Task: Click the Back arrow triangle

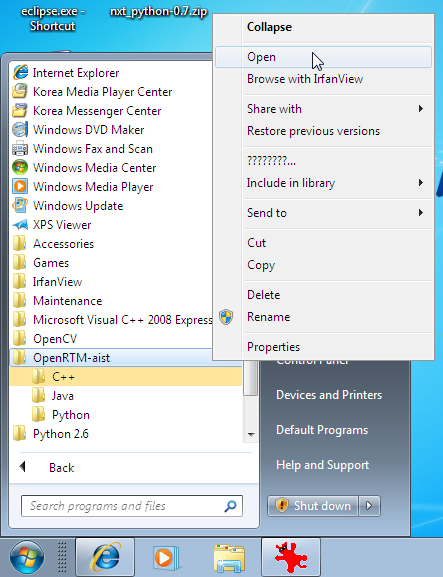Action: [22, 467]
